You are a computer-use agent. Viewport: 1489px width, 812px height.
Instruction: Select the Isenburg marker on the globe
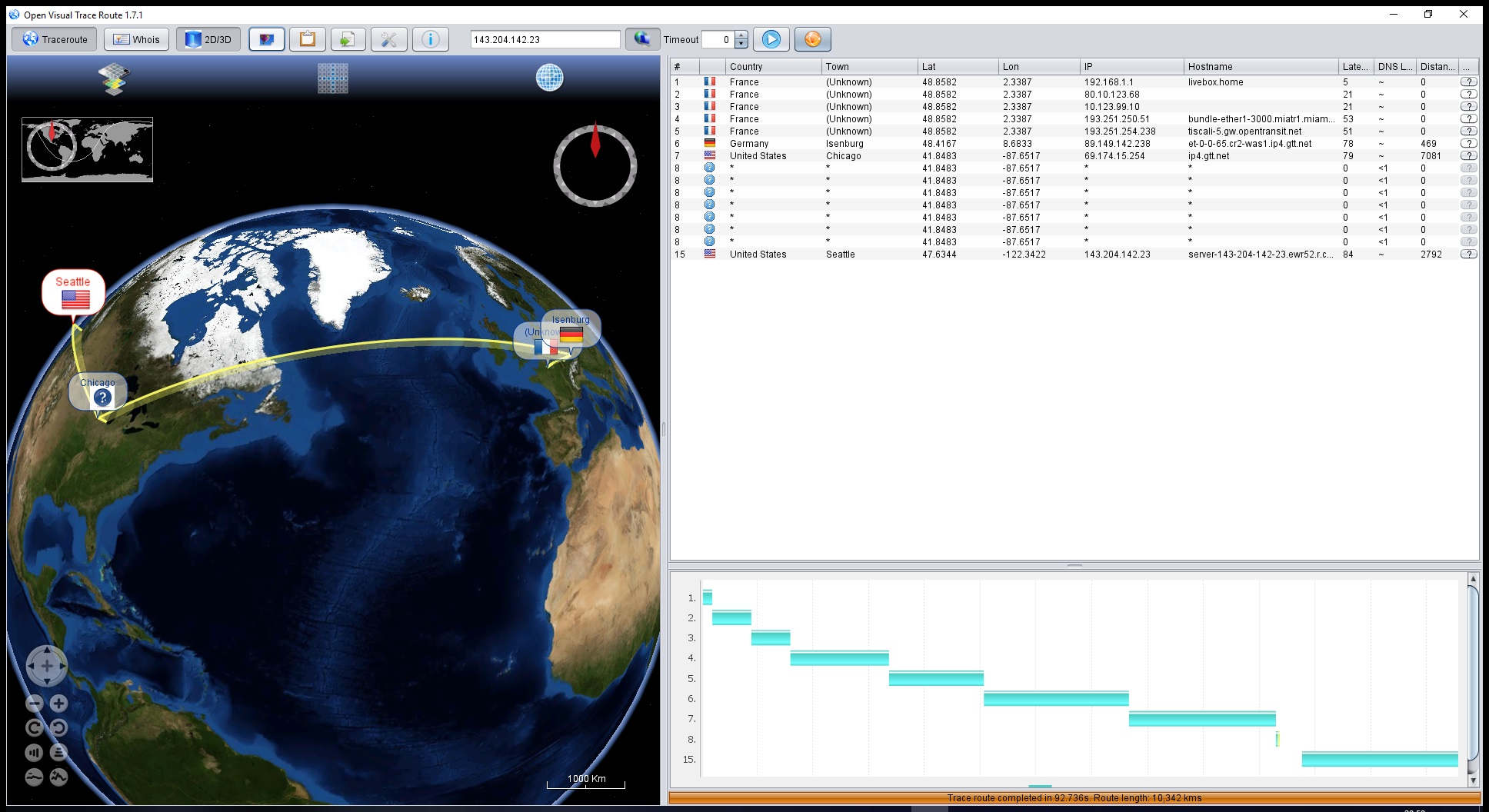571,328
